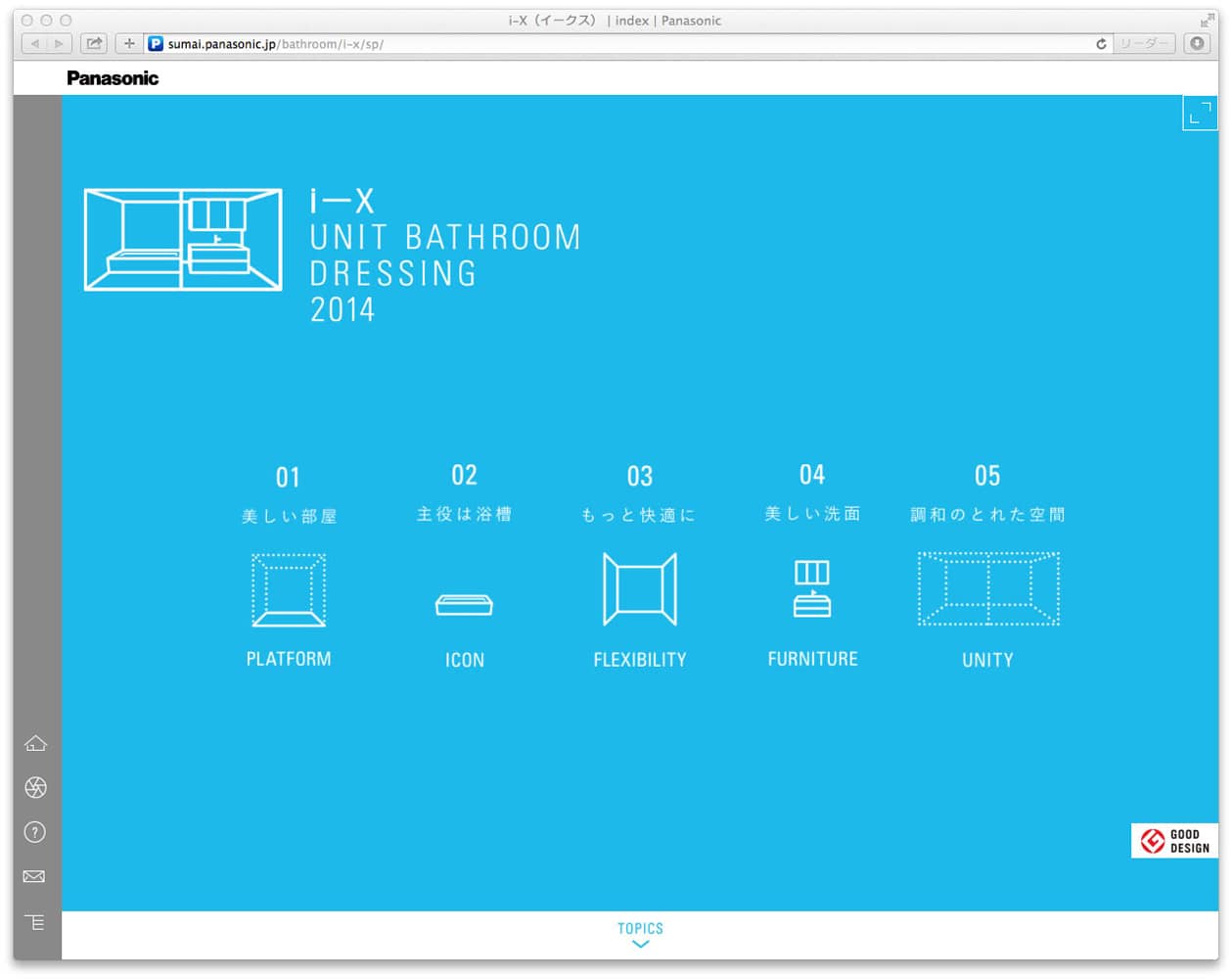Toggle fullscreen with the corner expand icon

(1200, 113)
